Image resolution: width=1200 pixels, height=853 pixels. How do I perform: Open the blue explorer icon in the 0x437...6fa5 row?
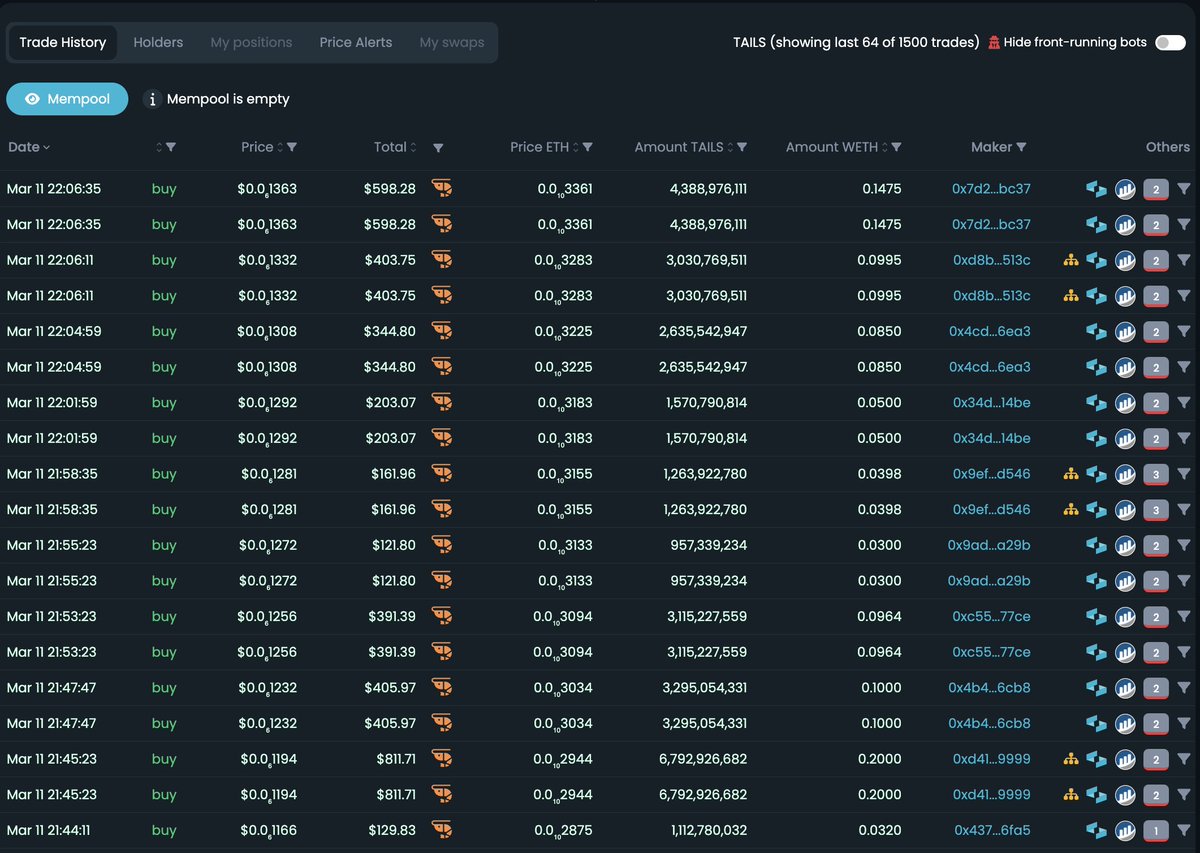1096,830
